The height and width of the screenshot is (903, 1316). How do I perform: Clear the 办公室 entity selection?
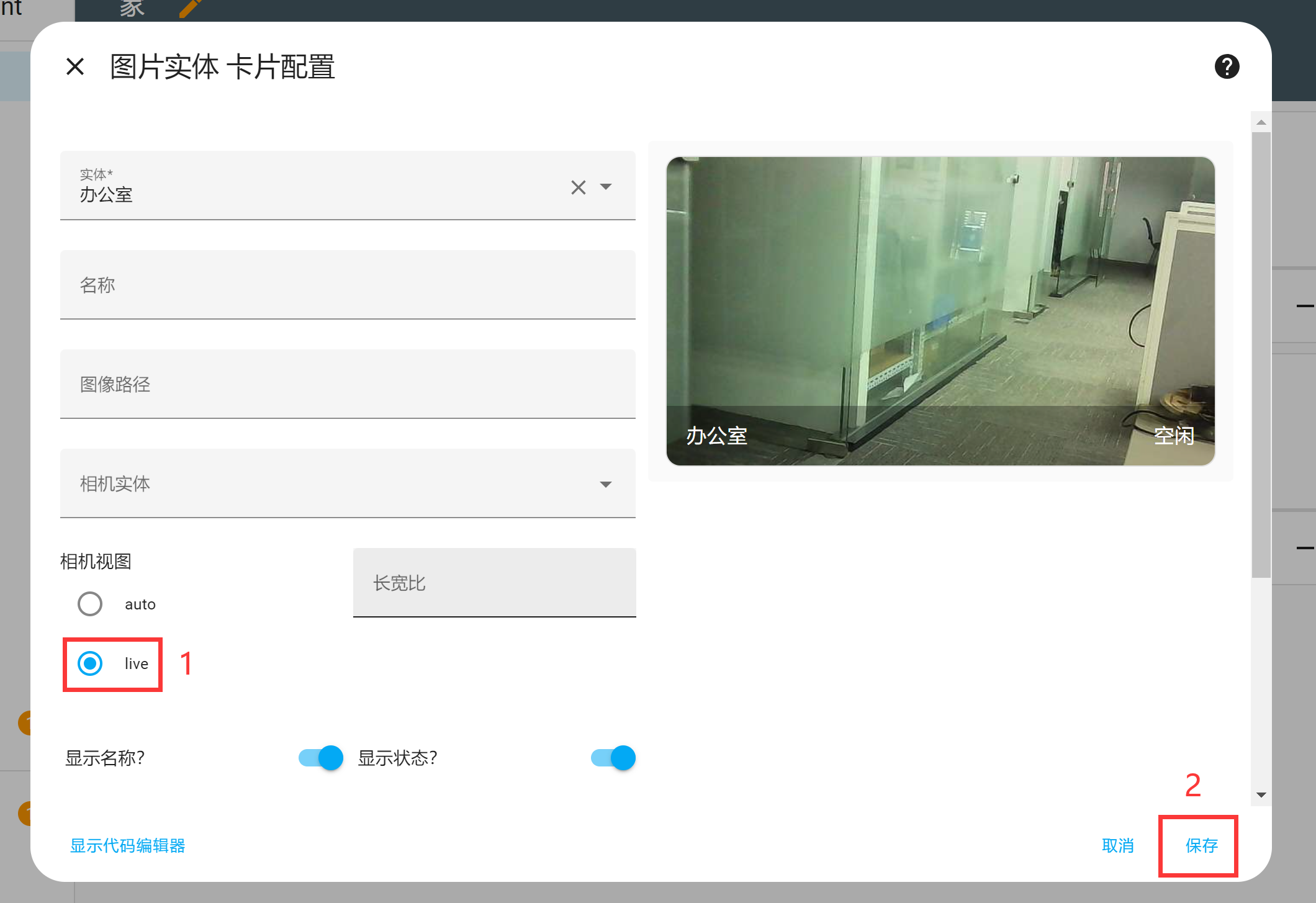(578, 187)
